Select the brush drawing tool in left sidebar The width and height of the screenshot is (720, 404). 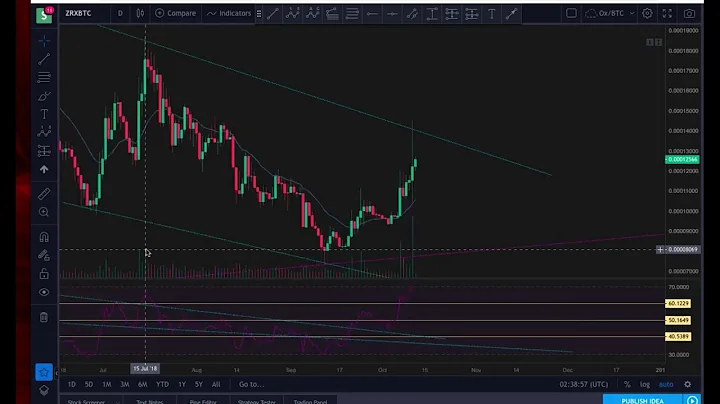[x=44, y=96]
